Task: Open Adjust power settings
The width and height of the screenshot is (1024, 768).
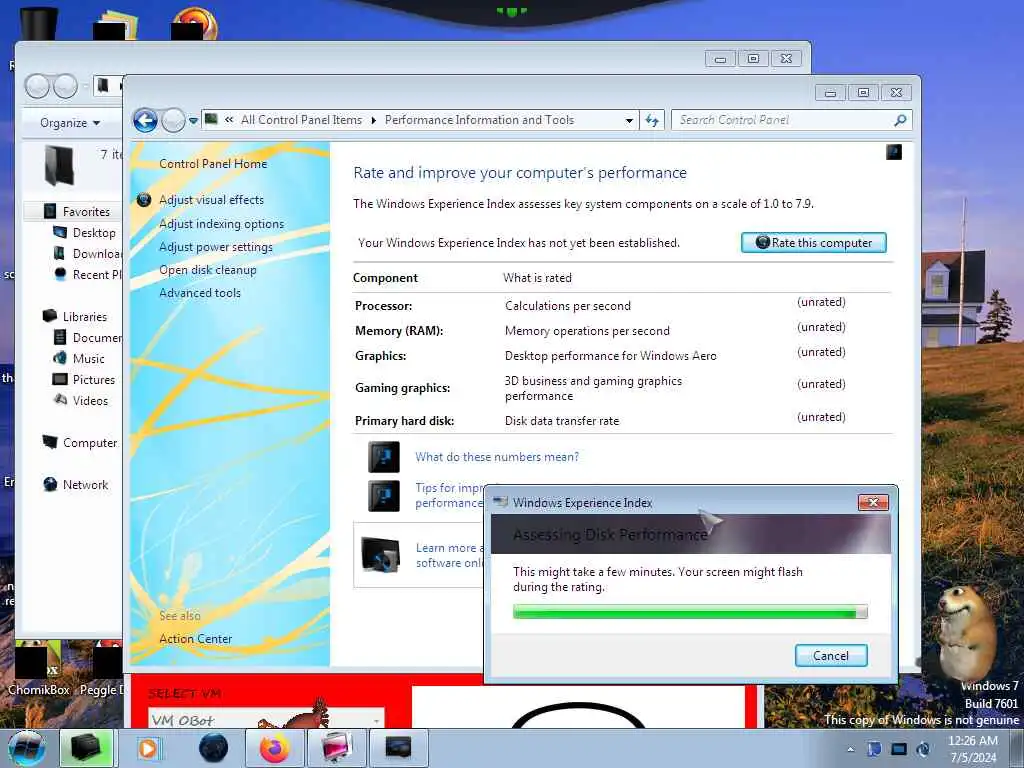Action: click(x=216, y=247)
